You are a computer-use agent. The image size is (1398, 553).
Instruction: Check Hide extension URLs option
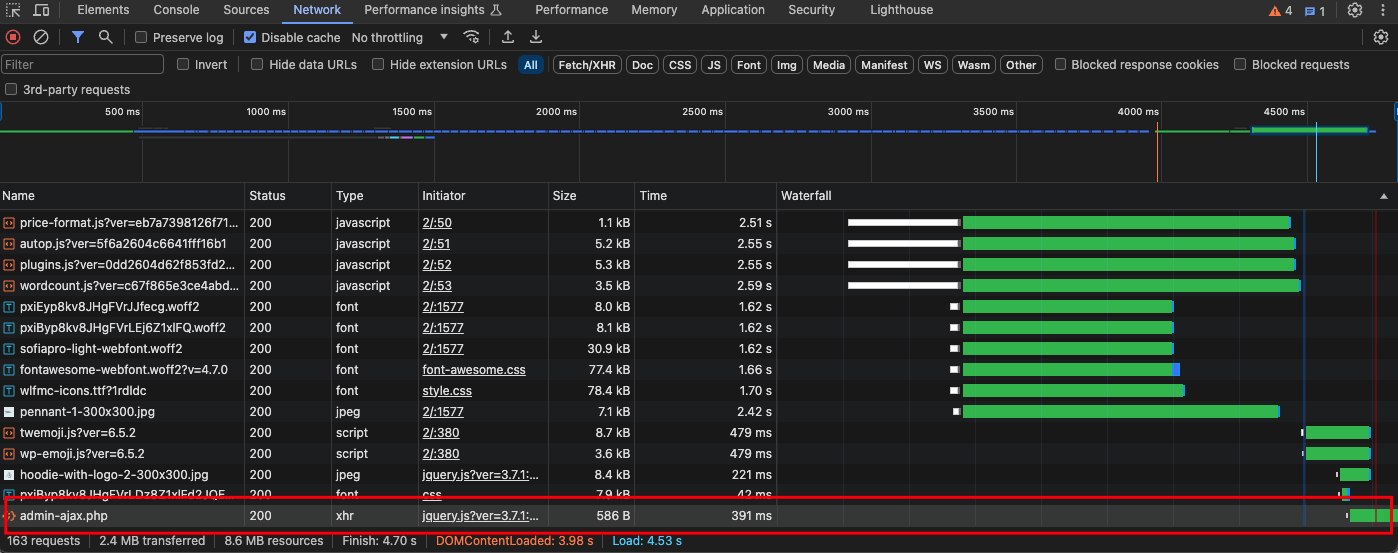(378, 64)
